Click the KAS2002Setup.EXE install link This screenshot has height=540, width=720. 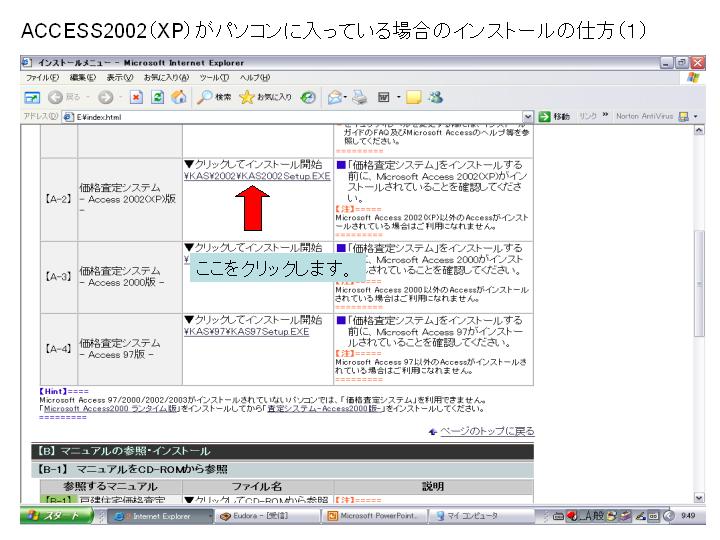[257, 176]
